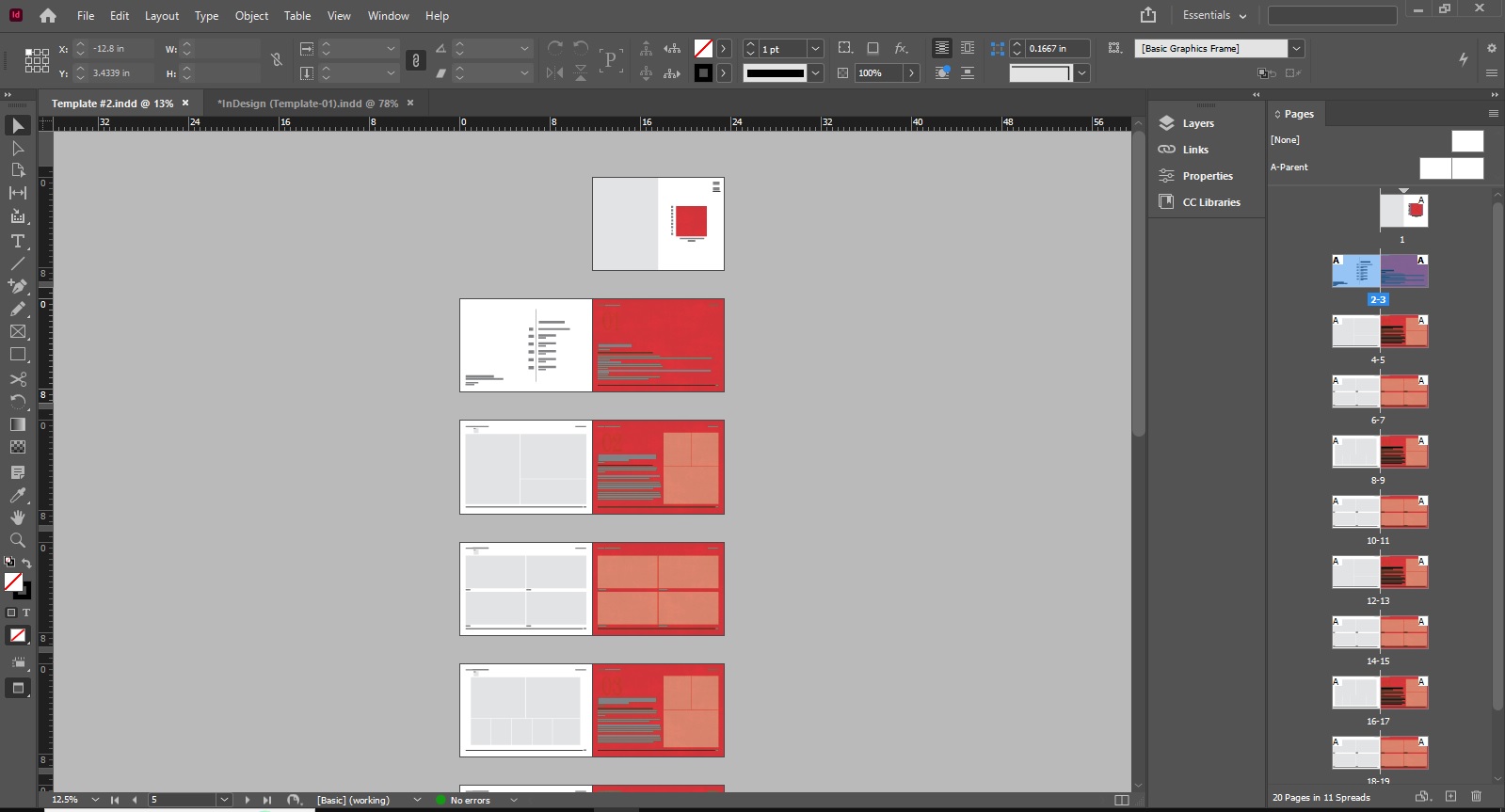Screen dimensions: 1505x812
Task: Click the Share document icon
Action: [x=1148, y=15]
